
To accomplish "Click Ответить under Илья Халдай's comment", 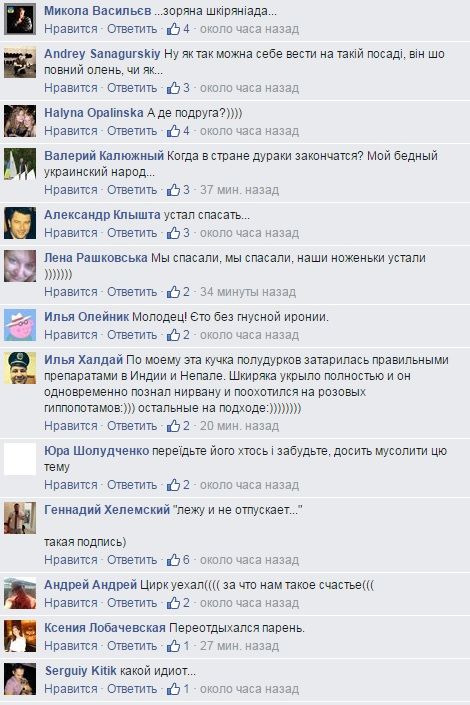I will coord(132,426).
